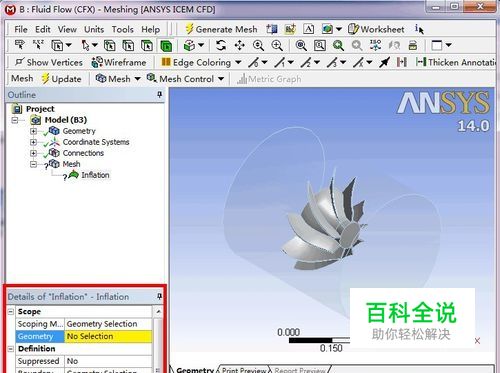500x373 pixels.
Task: Click the annotation preferences icon
Action: point(290,29)
